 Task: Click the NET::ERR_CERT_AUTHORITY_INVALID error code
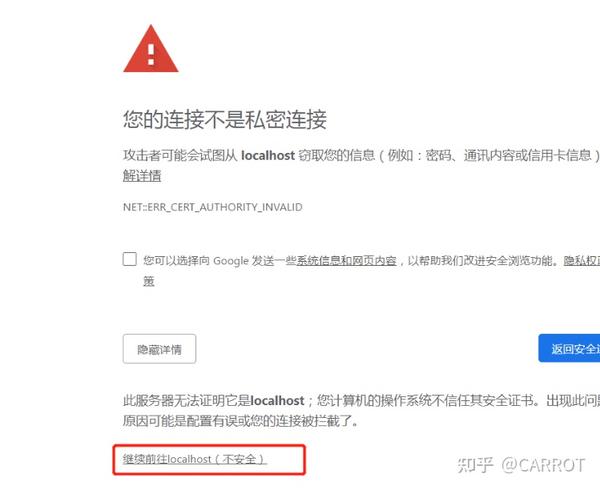pyautogui.click(x=212, y=207)
